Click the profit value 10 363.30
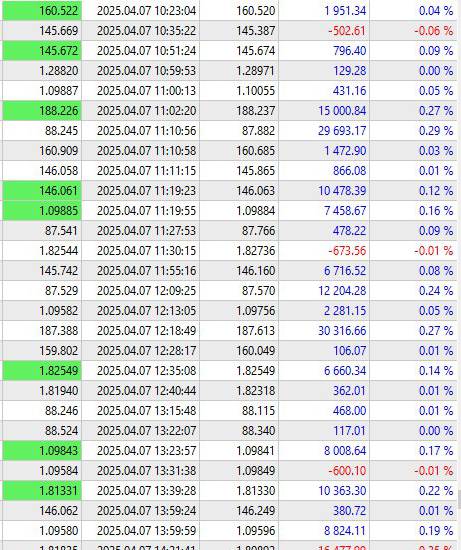 coord(342,490)
